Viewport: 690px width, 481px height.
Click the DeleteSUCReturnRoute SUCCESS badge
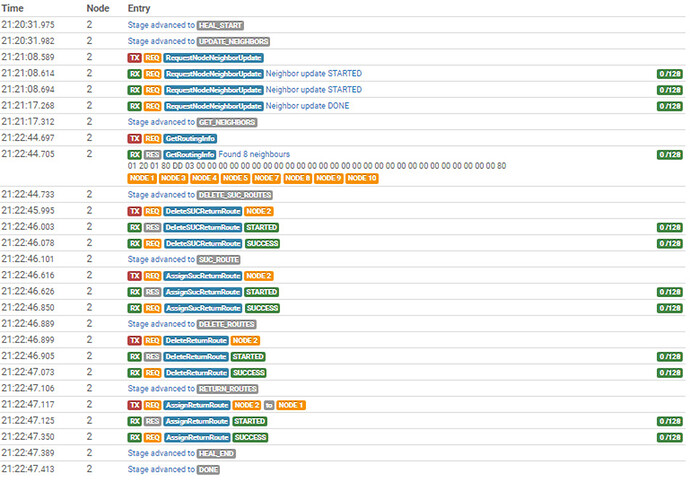(262, 243)
